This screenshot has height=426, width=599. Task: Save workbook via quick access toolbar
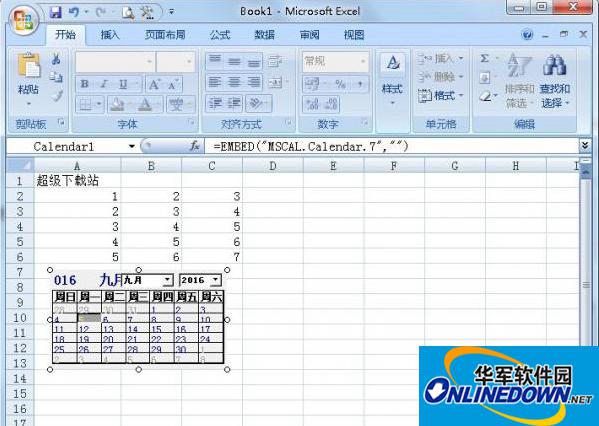tap(56, 13)
